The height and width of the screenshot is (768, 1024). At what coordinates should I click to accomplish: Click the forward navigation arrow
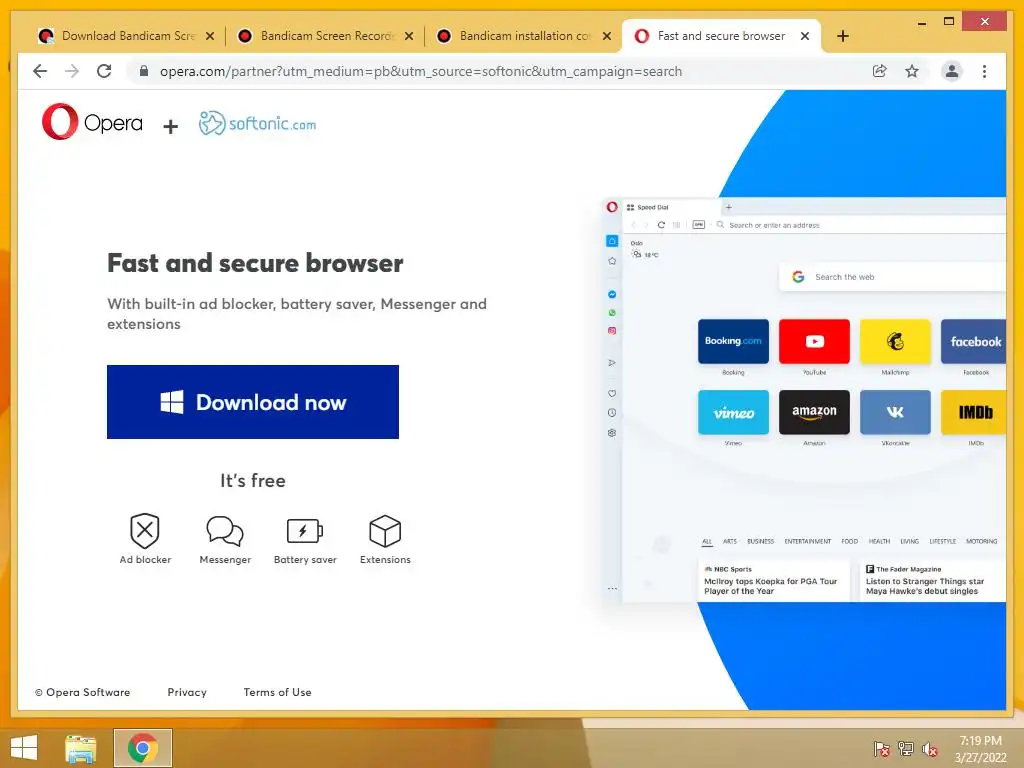pyautogui.click(x=72, y=71)
